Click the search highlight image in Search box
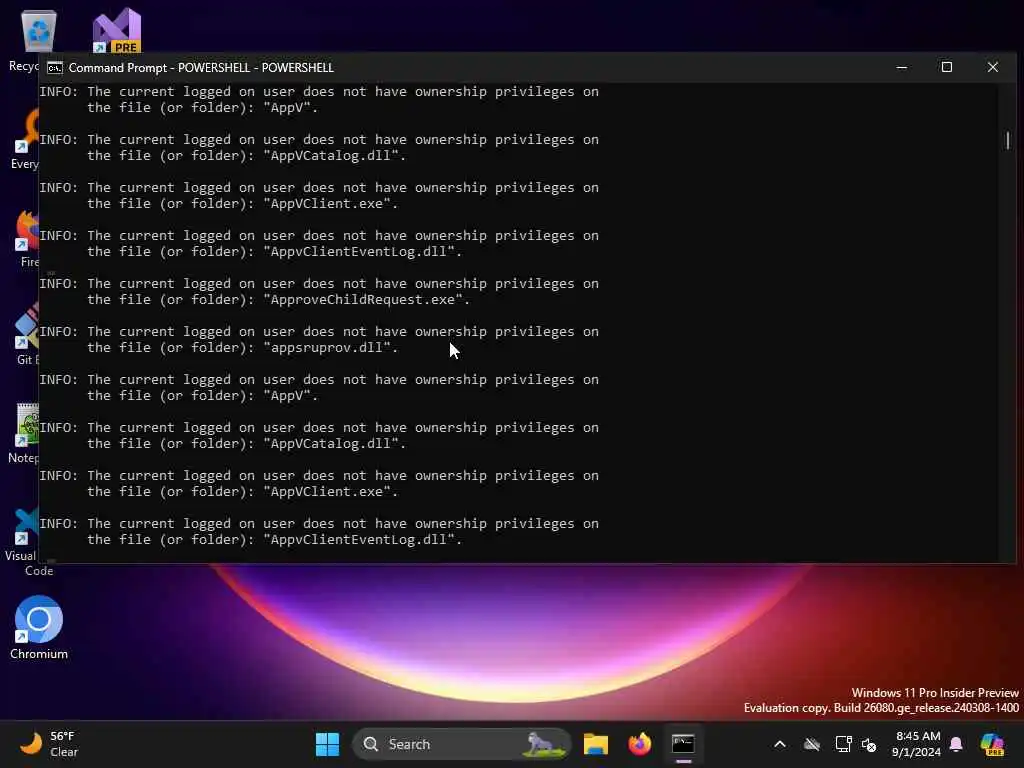Screen dimensions: 1024x768 click(x=544, y=744)
